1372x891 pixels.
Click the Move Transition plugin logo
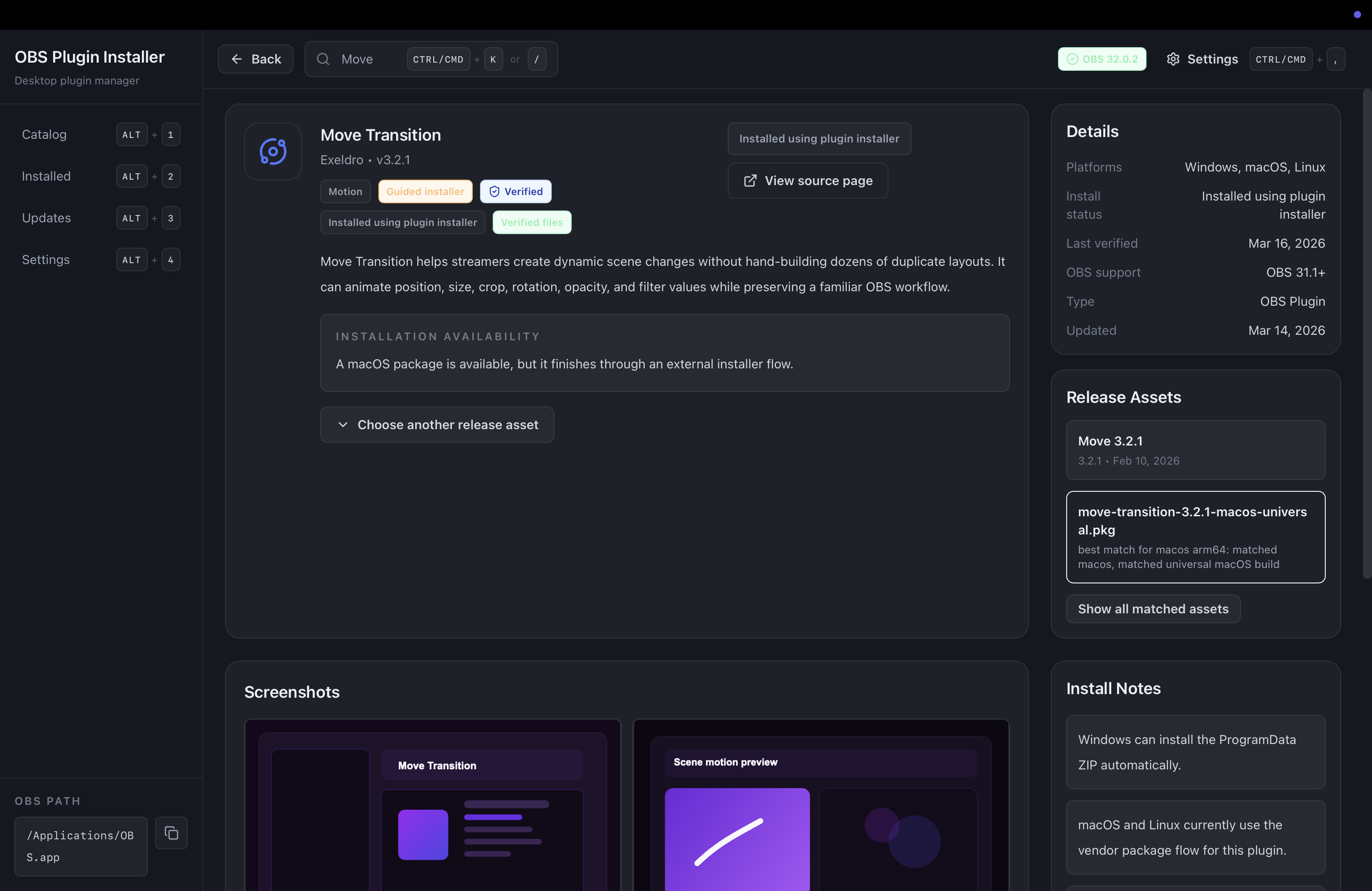pyautogui.click(x=273, y=151)
